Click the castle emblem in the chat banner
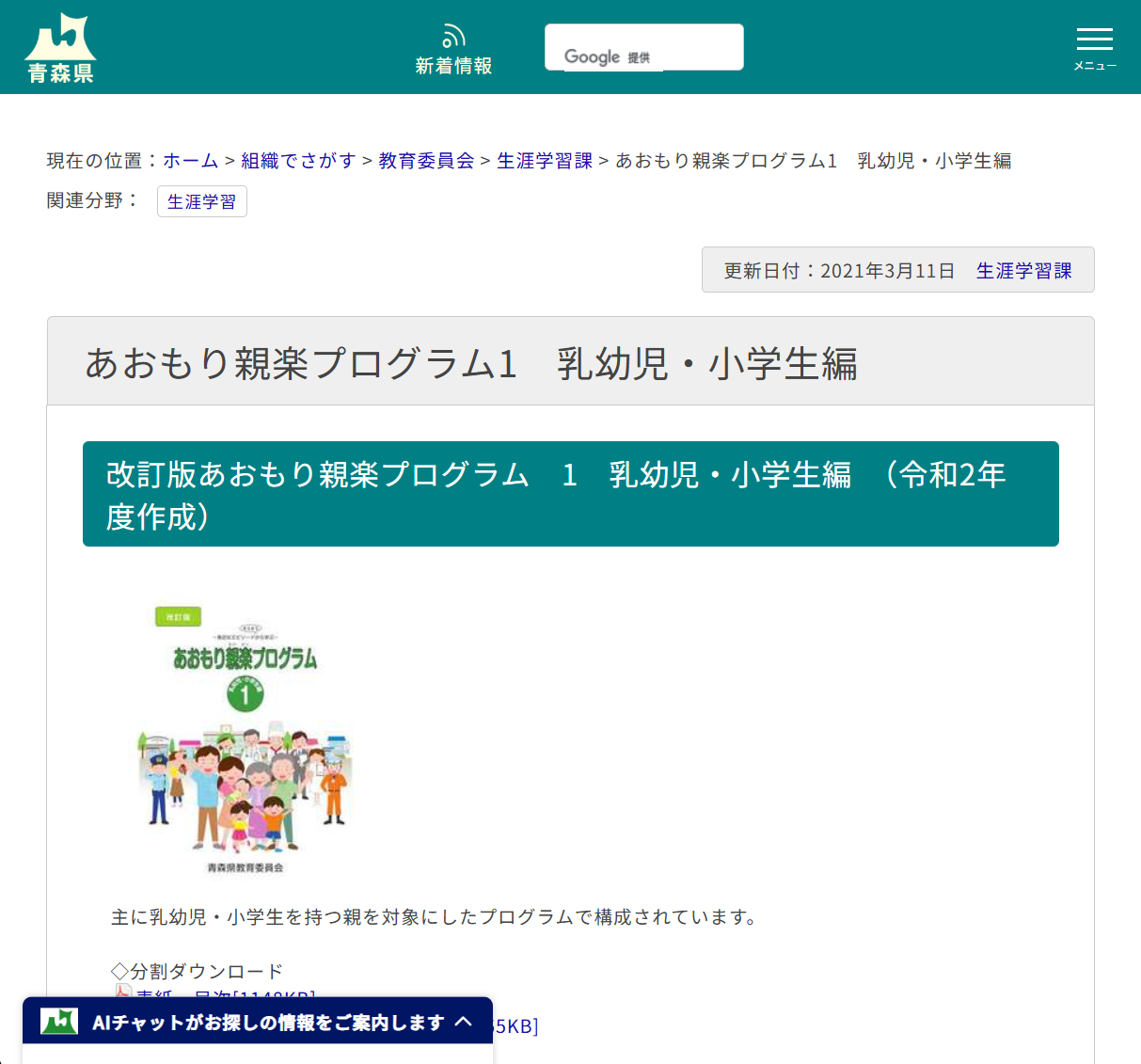1141x1064 pixels. pyautogui.click(x=56, y=1022)
